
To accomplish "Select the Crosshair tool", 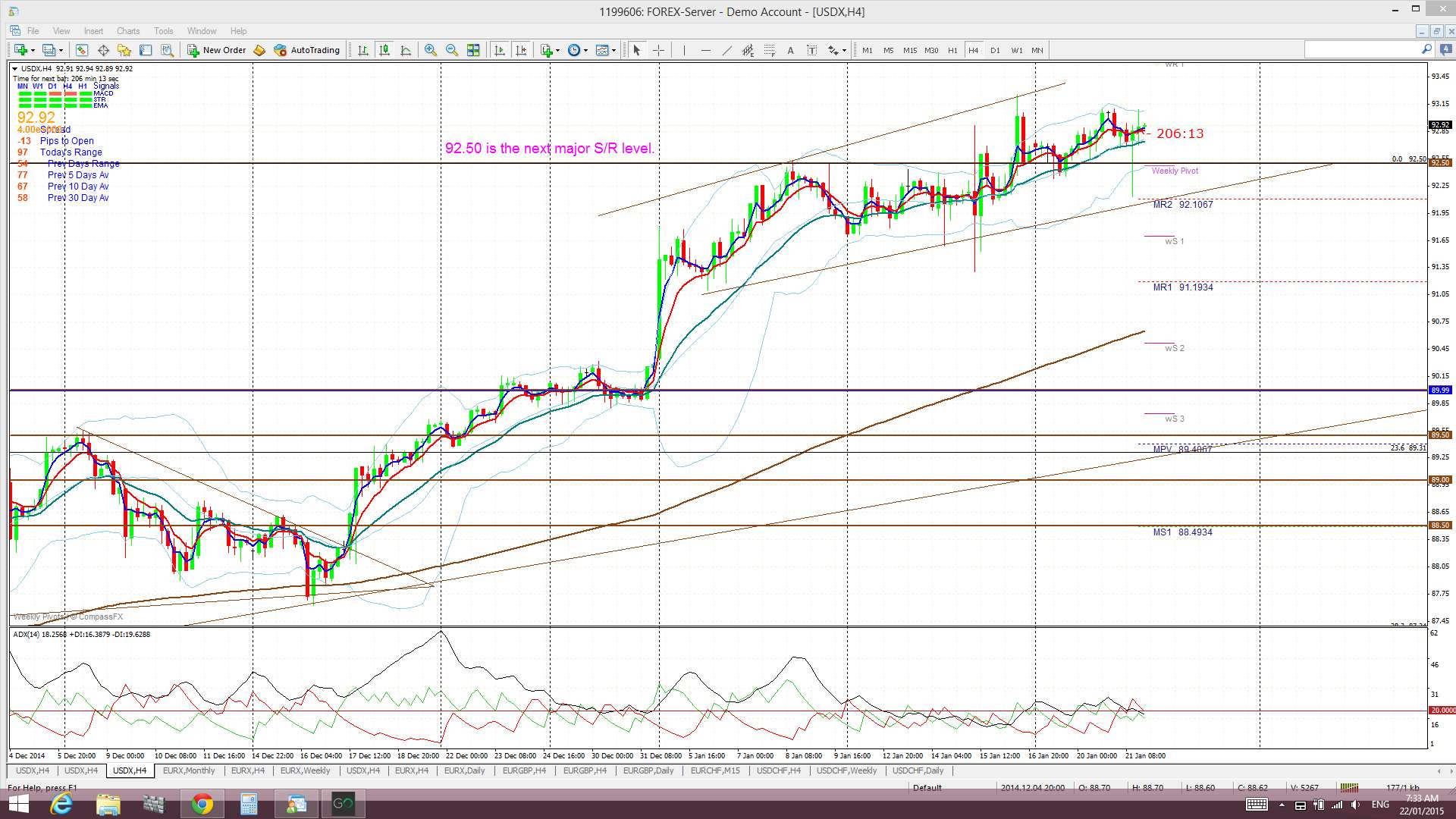I will click(x=658, y=50).
